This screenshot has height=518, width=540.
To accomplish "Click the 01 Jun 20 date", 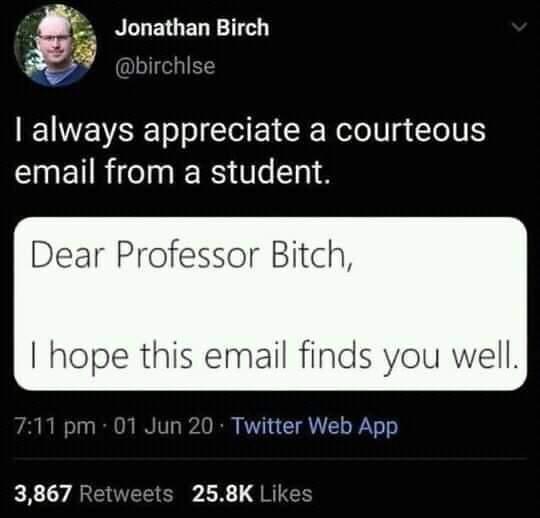I will (x=163, y=426).
